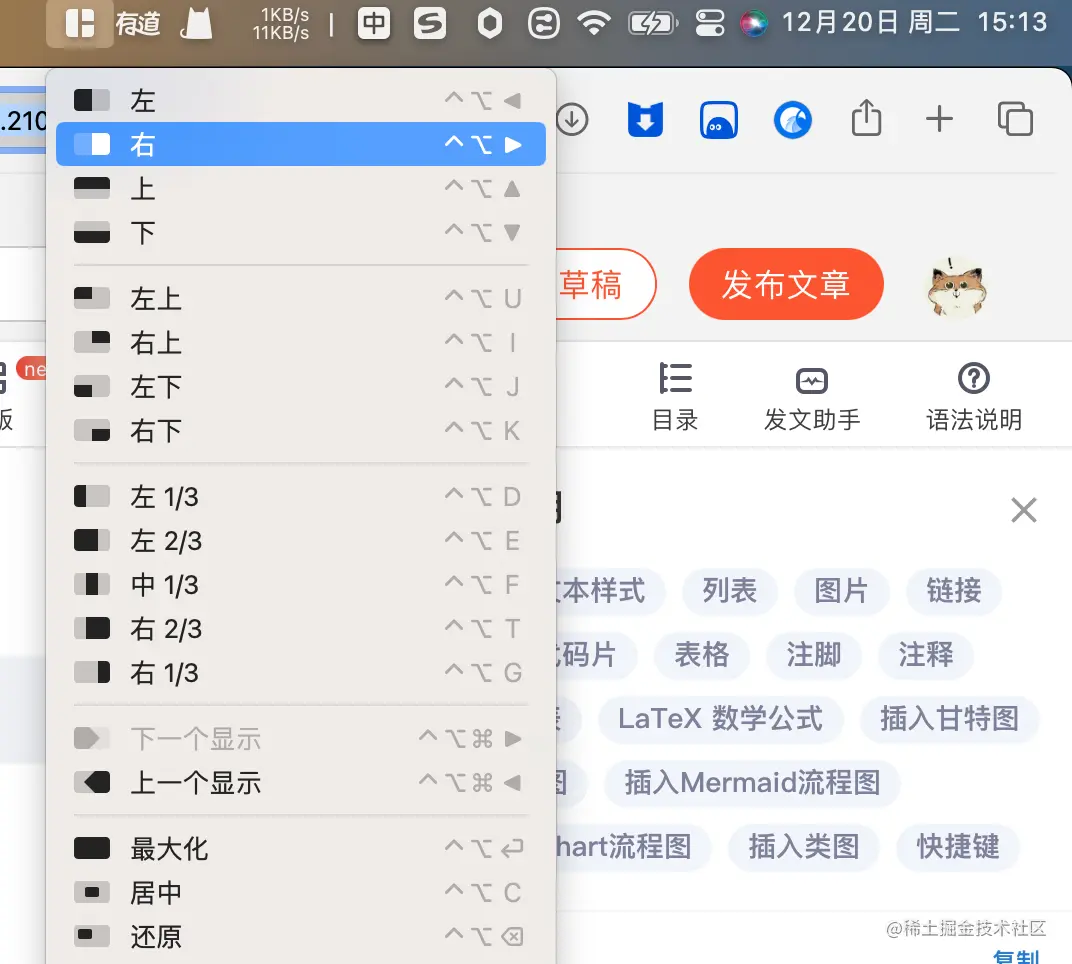Click the battery status icon
Image resolution: width=1072 pixels, height=964 pixels.
tap(653, 23)
